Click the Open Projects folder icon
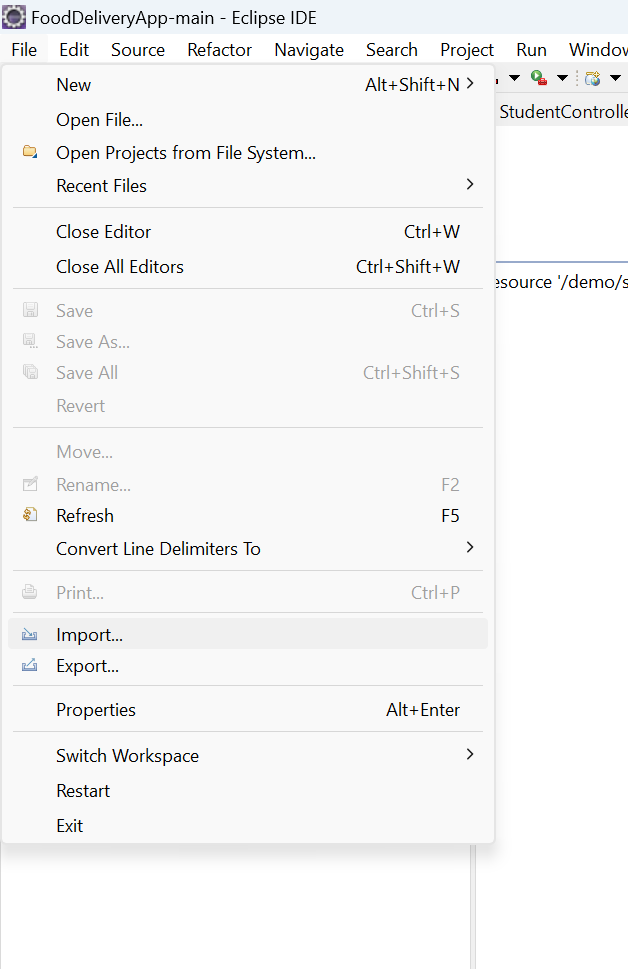628x969 pixels. [x=30, y=152]
